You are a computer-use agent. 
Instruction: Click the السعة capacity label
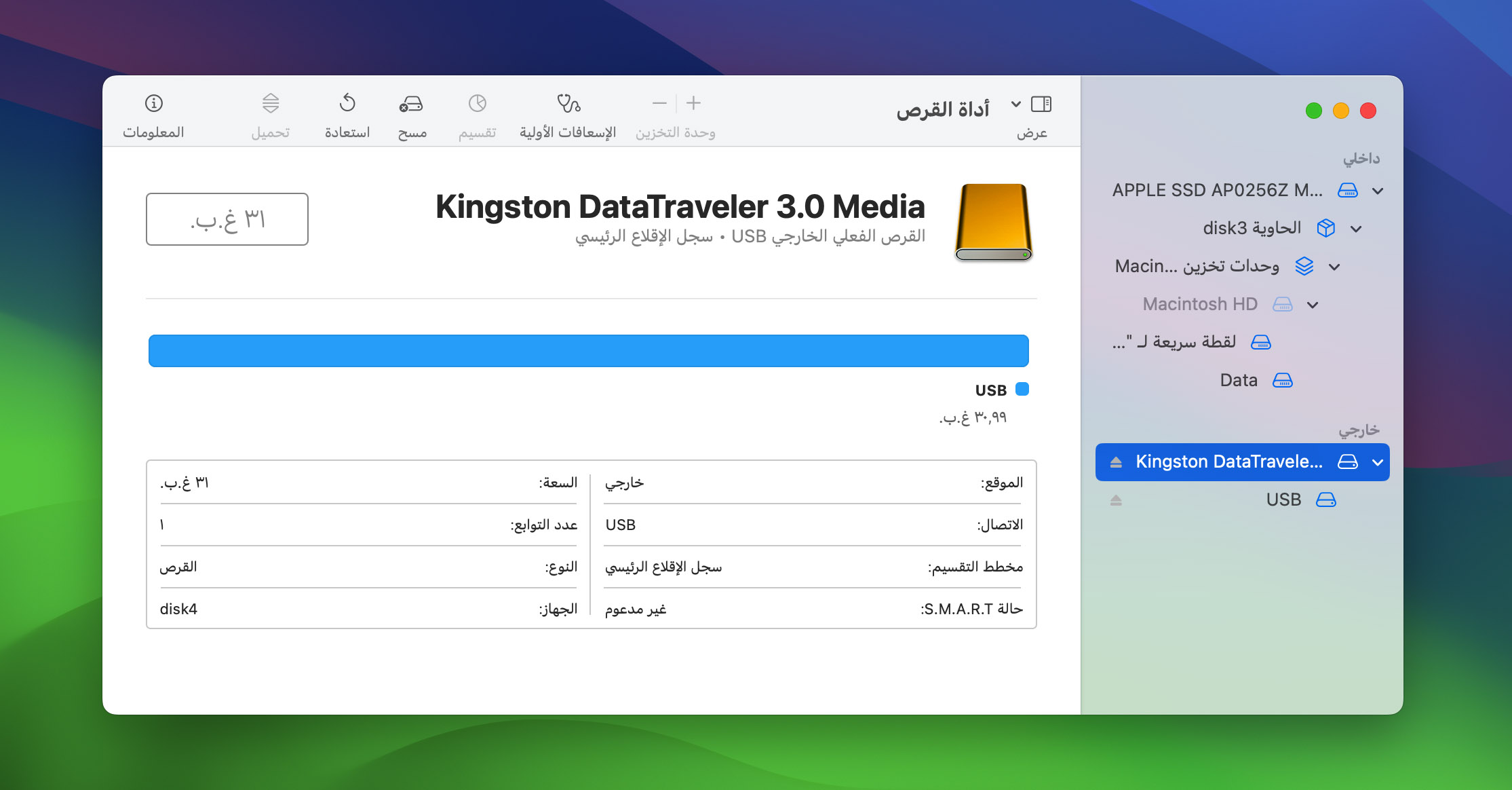(x=558, y=483)
